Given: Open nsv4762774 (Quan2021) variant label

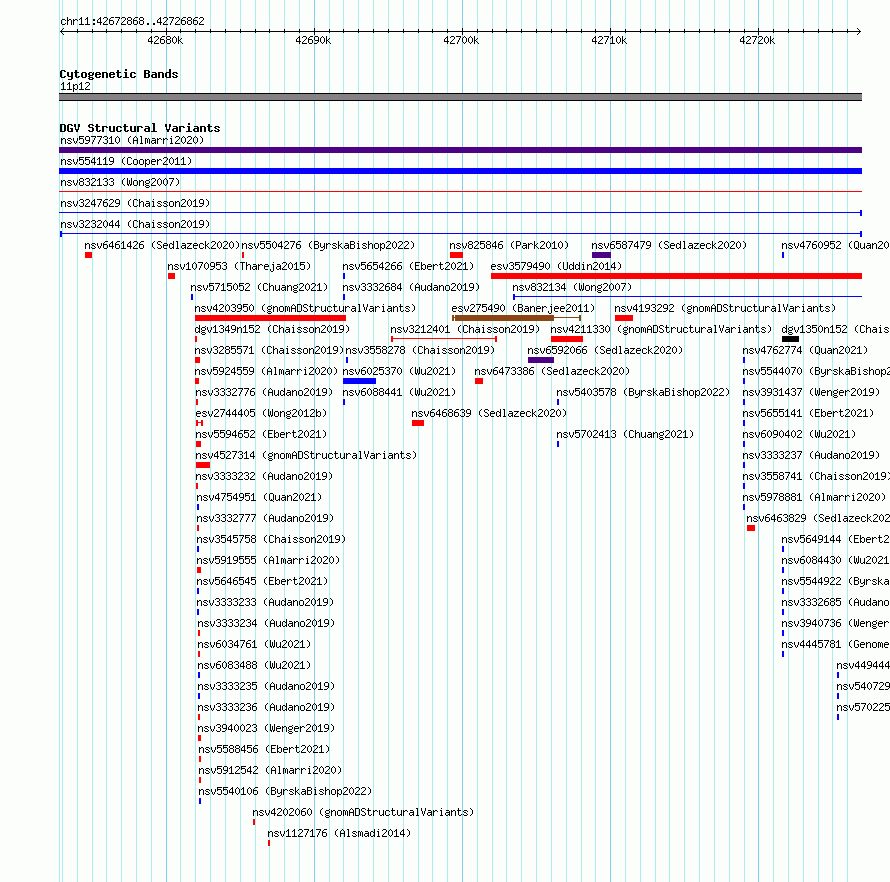Looking at the screenshot, I should (x=805, y=350).
